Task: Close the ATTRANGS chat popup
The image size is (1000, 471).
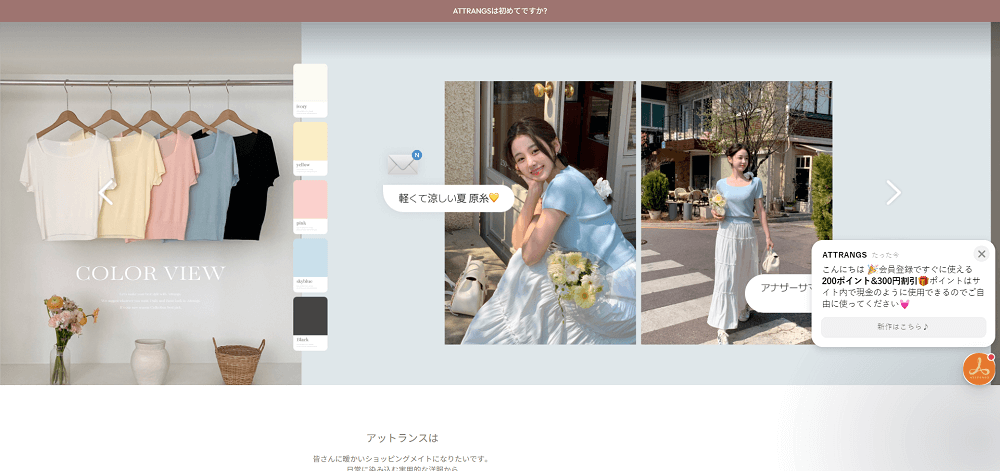Action: click(982, 254)
